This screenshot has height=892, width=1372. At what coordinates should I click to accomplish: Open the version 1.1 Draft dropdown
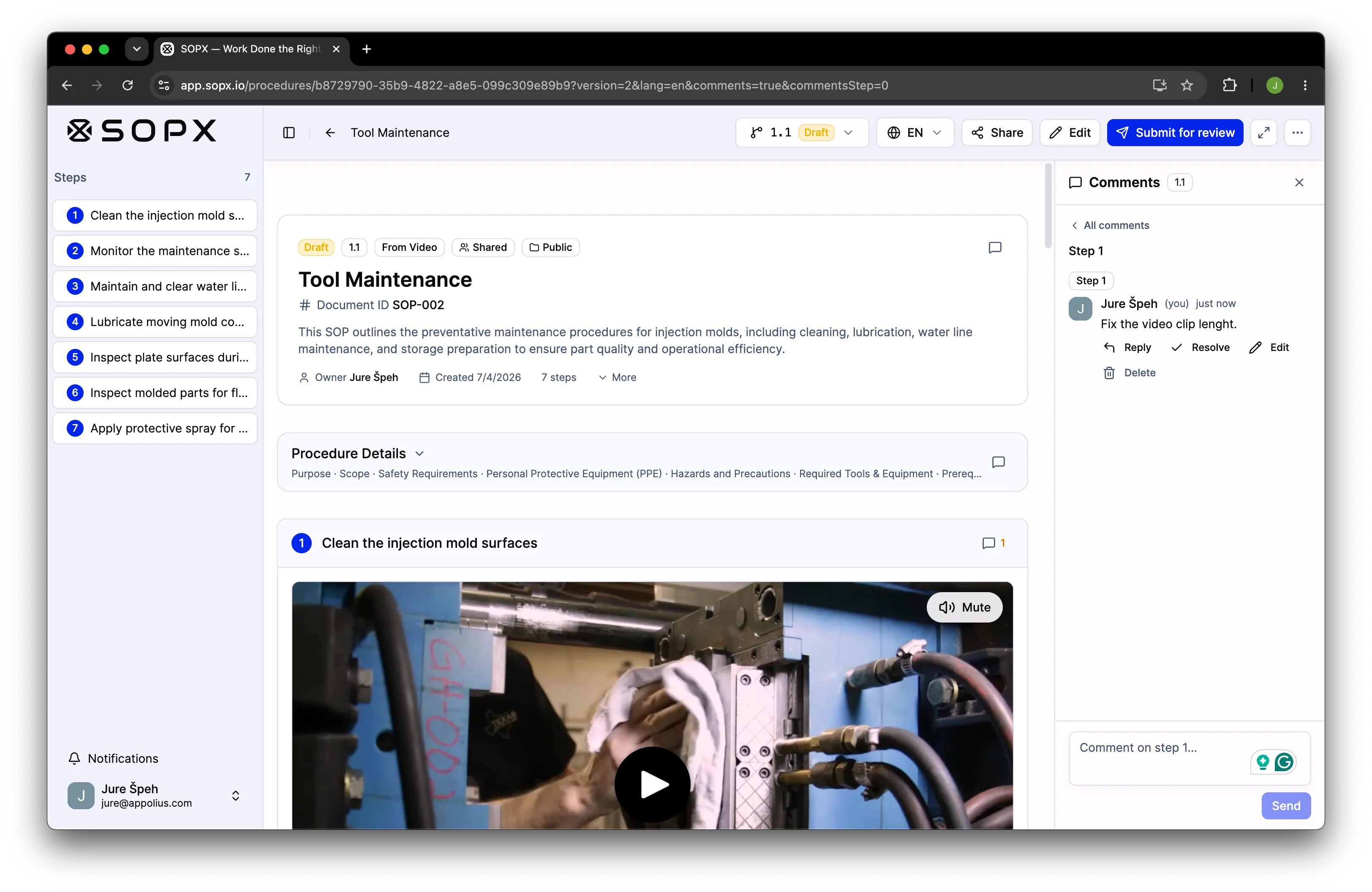(x=801, y=133)
